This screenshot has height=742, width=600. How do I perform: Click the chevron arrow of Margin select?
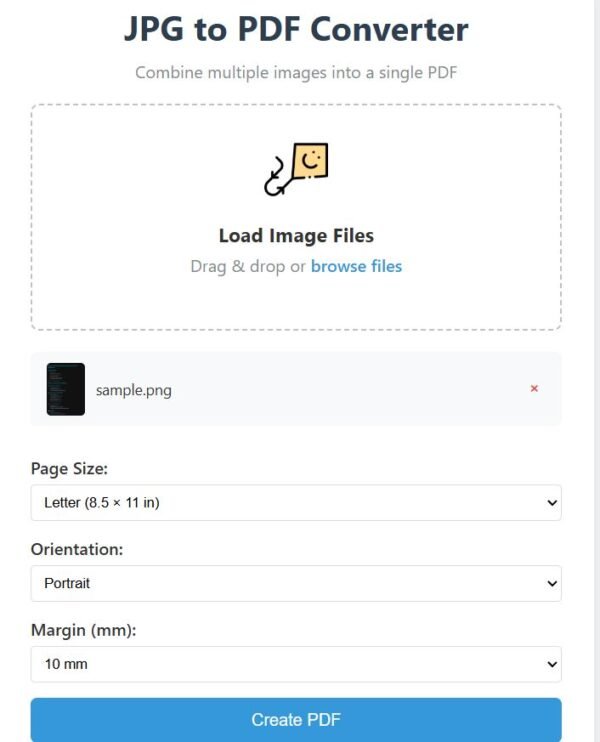tap(552, 664)
